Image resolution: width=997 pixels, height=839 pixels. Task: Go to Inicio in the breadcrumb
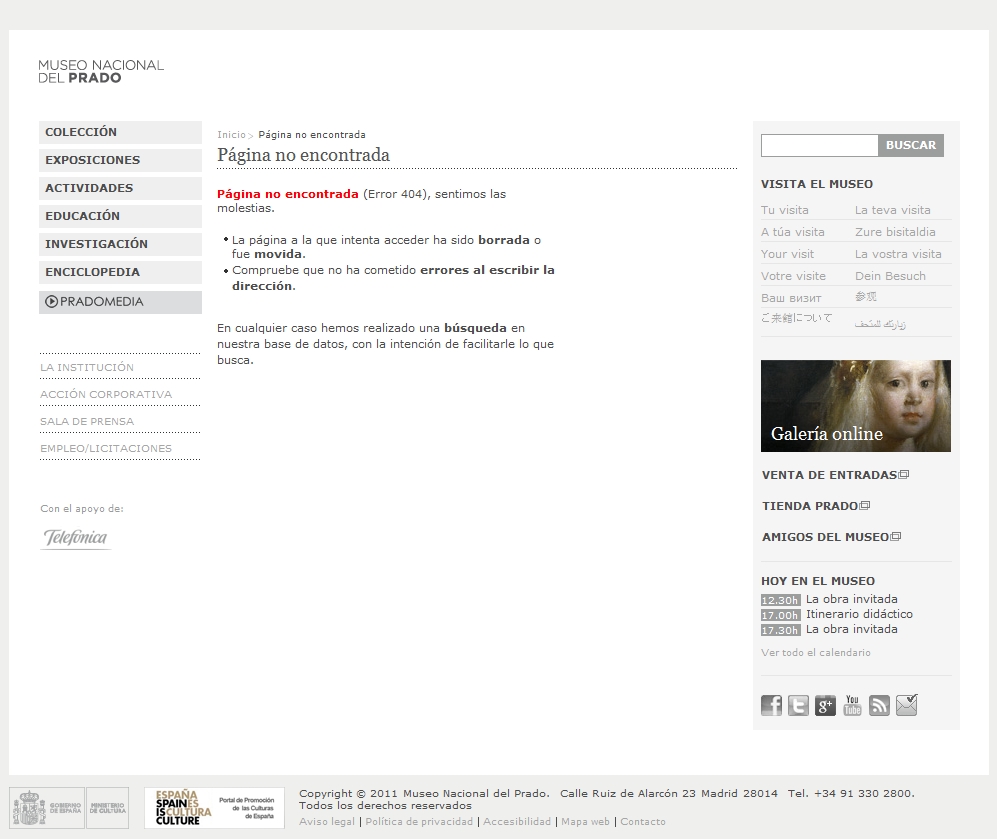[x=230, y=135]
